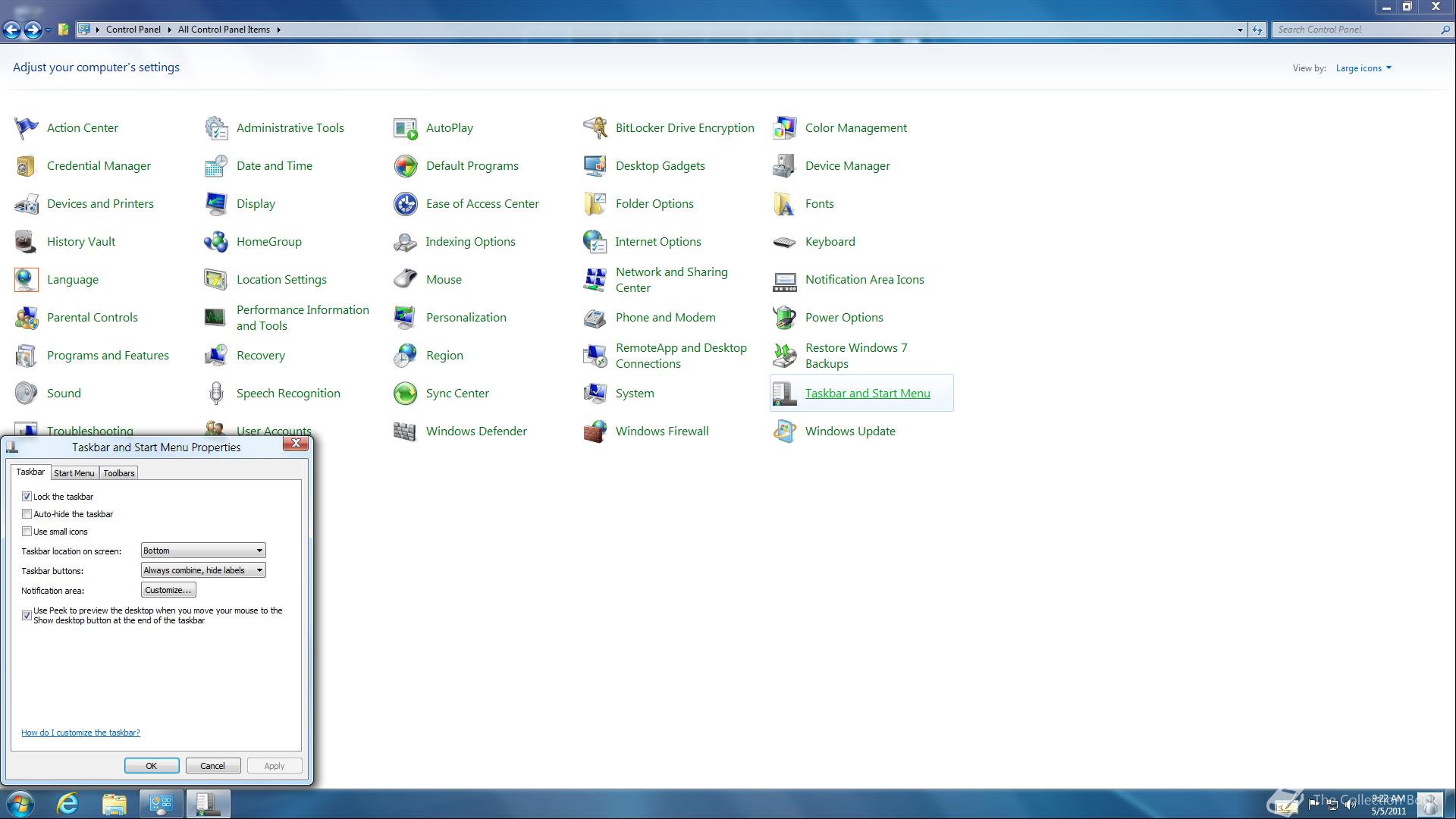Expand the recent pages dropdown next to Forward

pos(48,30)
